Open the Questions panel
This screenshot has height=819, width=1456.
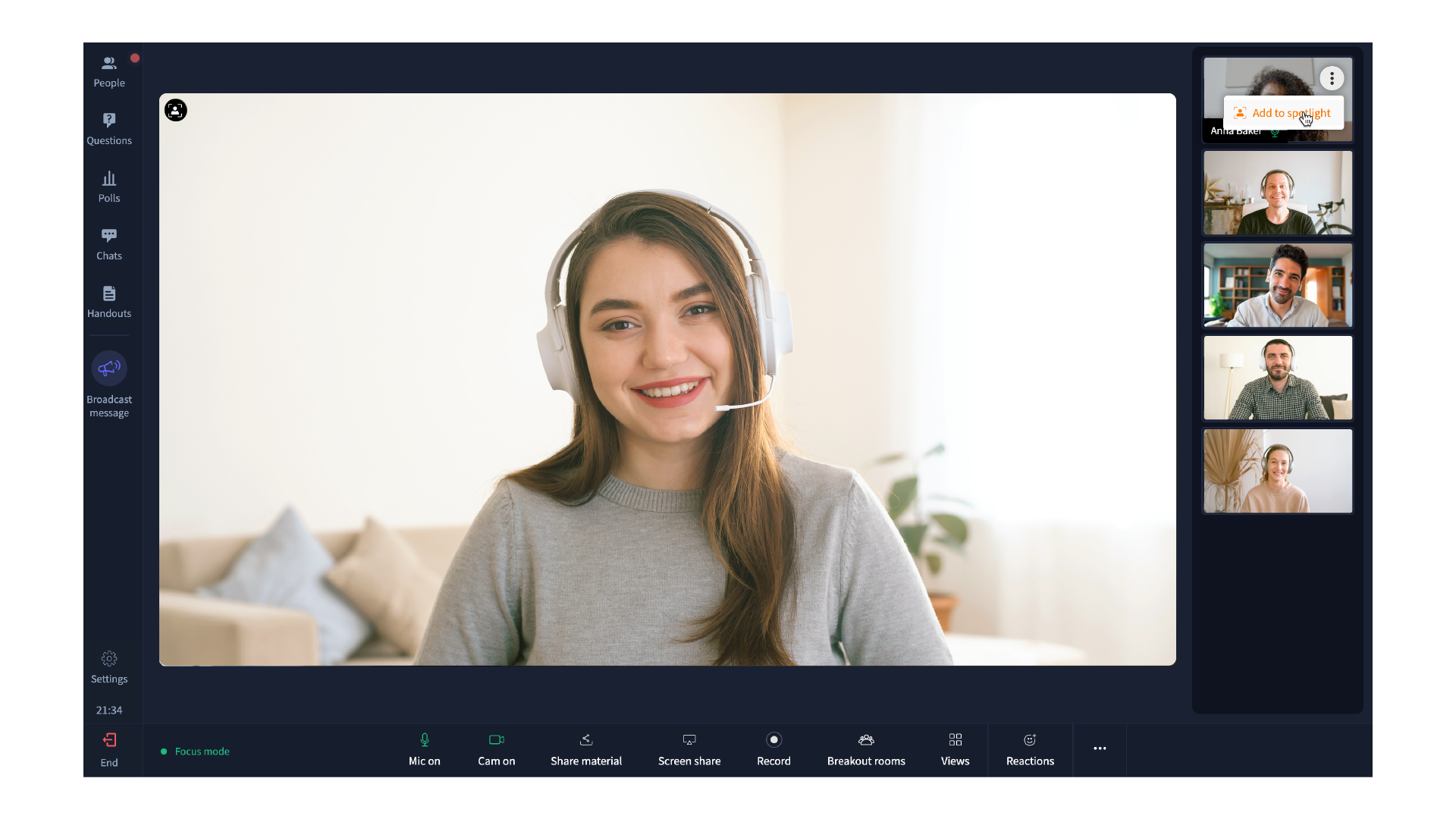(x=109, y=129)
